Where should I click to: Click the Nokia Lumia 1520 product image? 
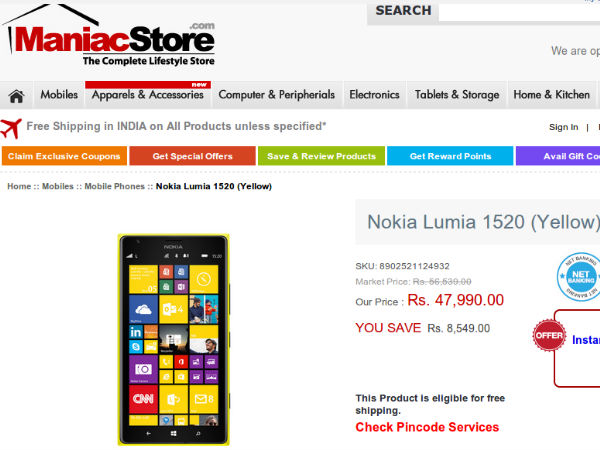click(x=173, y=340)
